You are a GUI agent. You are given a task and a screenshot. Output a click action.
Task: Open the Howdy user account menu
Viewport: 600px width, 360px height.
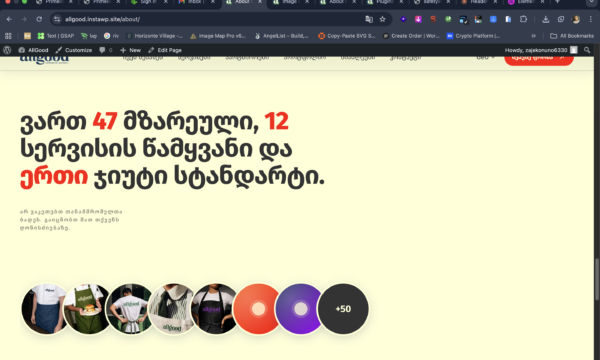click(541, 50)
